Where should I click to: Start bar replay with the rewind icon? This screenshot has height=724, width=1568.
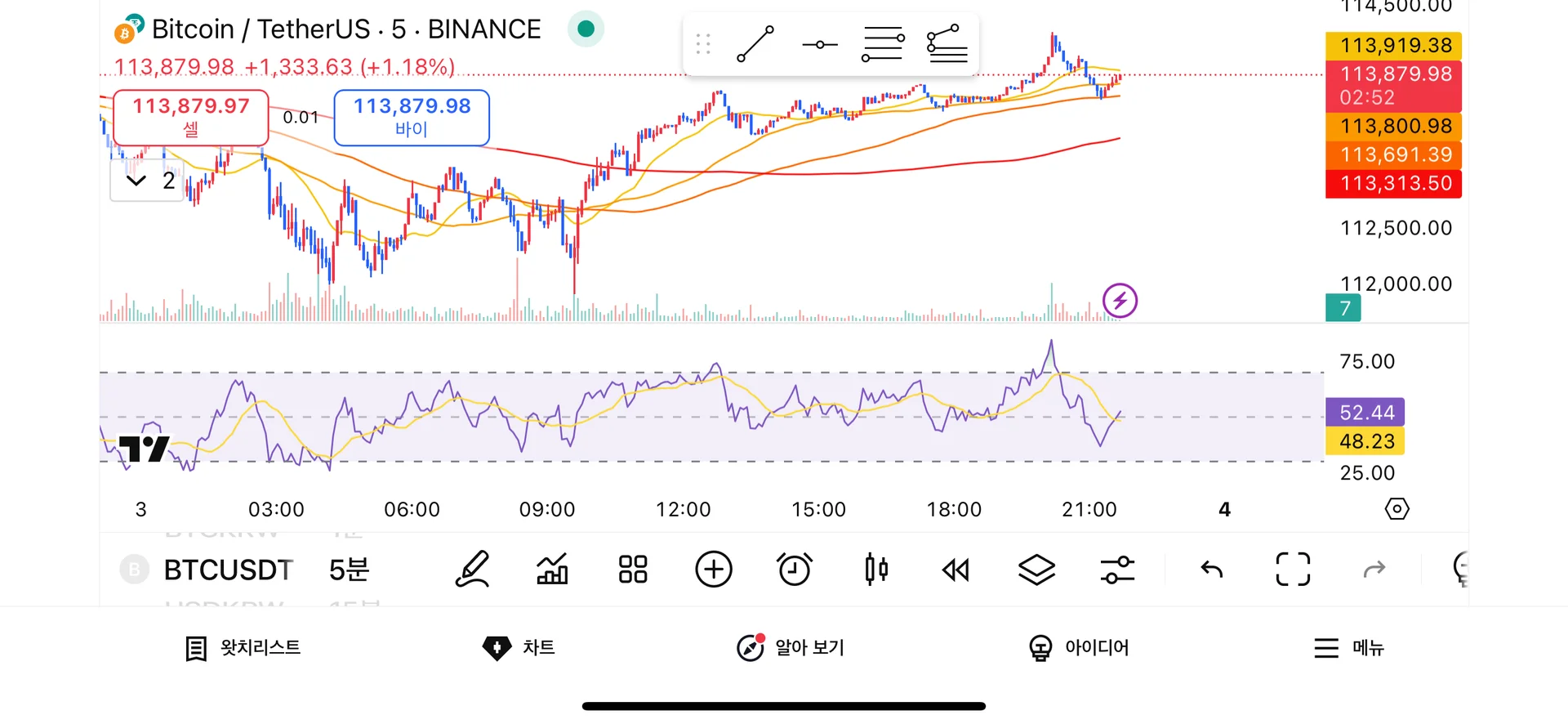tap(955, 570)
